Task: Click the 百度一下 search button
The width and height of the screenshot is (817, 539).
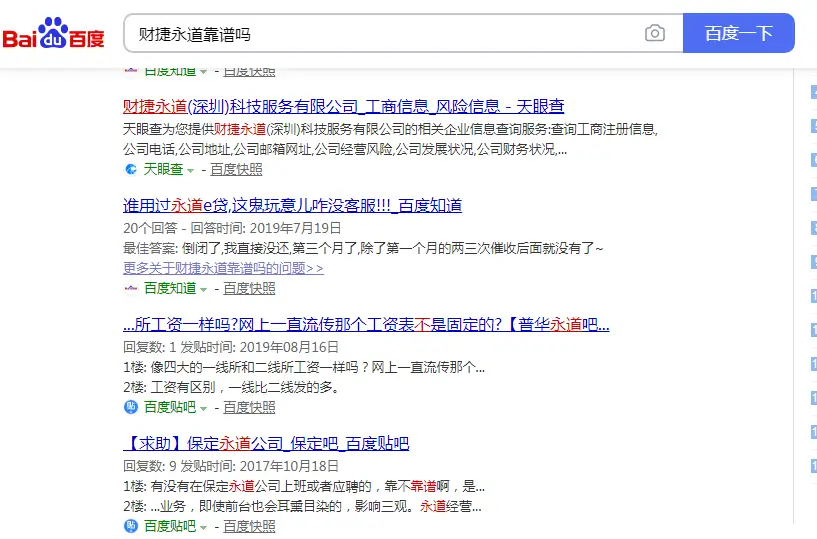Action: click(x=738, y=33)
